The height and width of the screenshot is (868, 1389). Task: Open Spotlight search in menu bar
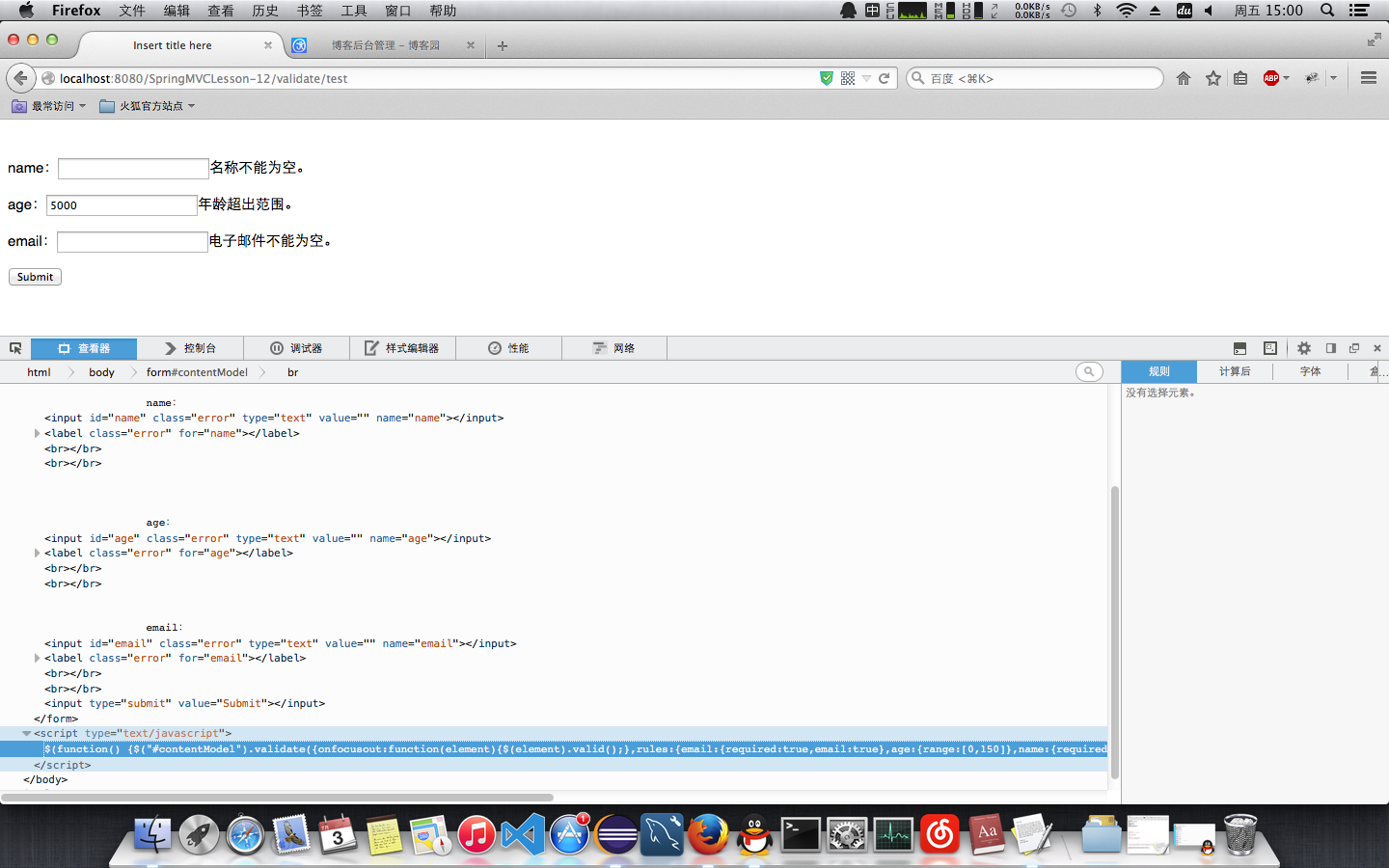(x=1327, y=11)
